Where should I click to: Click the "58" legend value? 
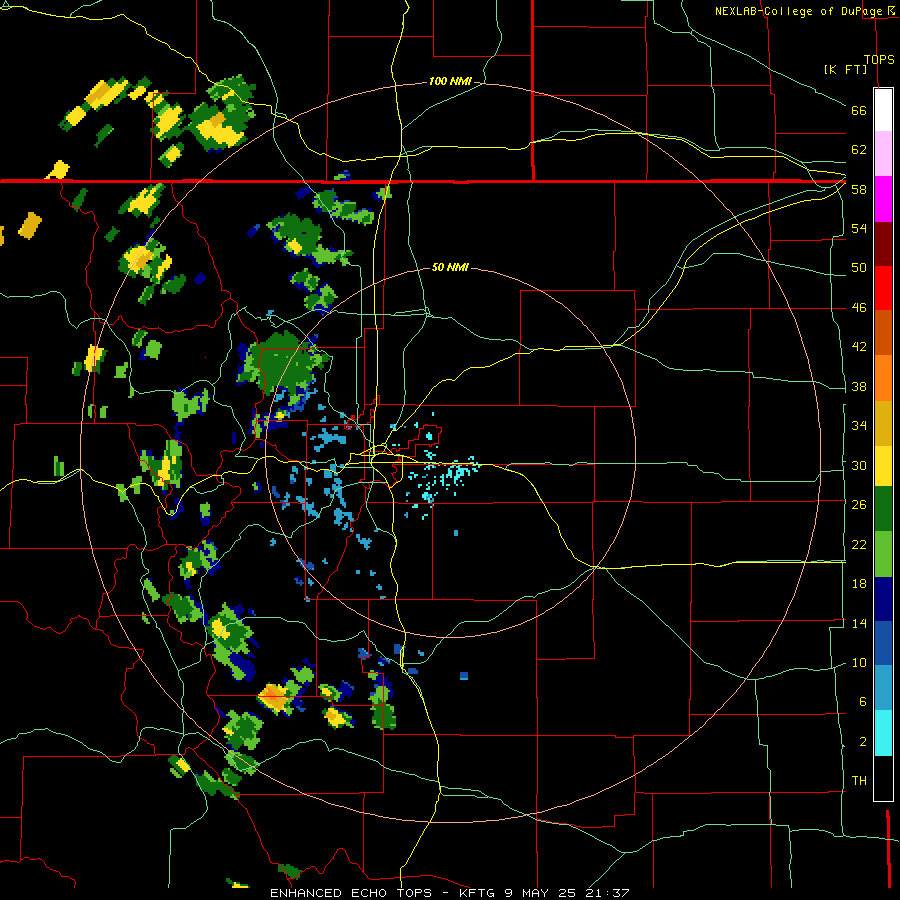(859, 189)
